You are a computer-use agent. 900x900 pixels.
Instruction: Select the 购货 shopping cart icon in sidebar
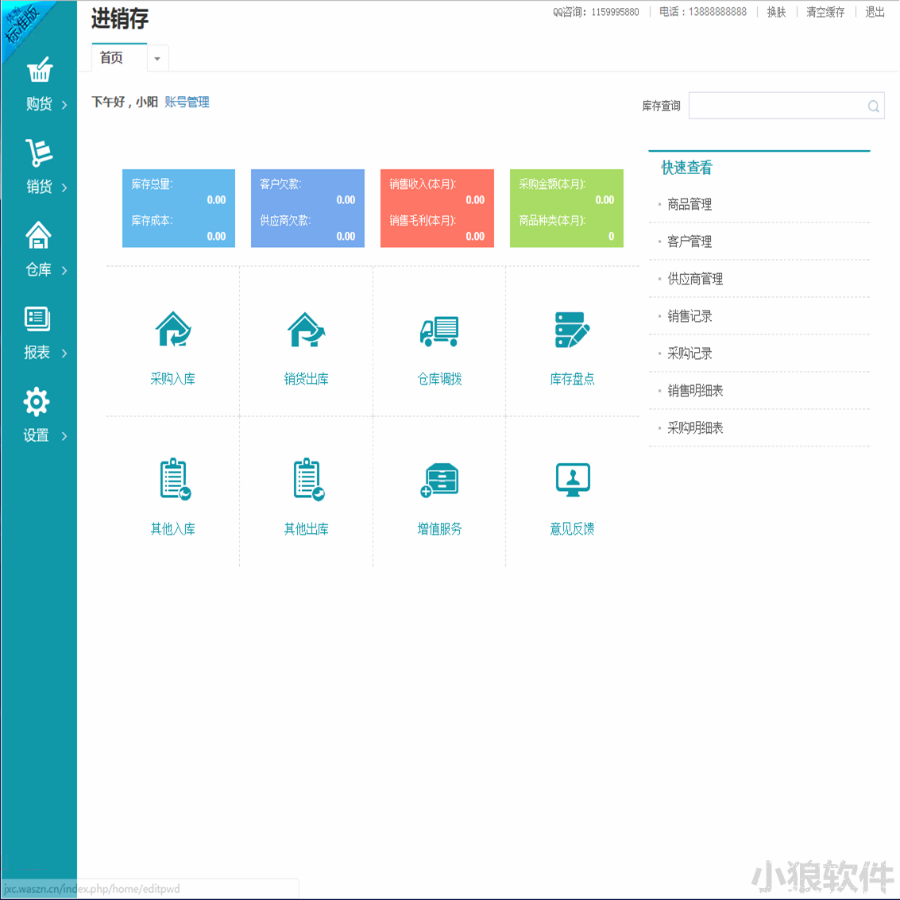point(38,70)
